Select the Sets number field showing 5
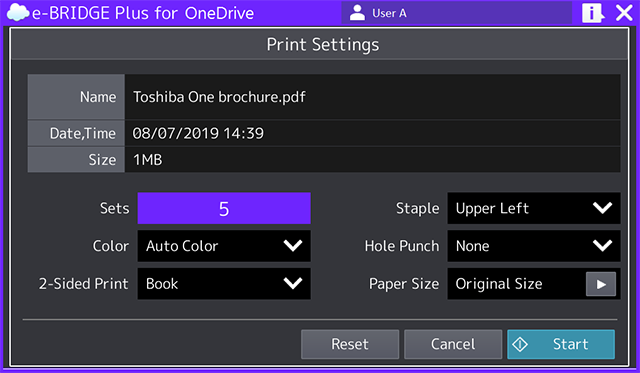The width and height of the screenshot is (640, 373). [x=224, y=209]
